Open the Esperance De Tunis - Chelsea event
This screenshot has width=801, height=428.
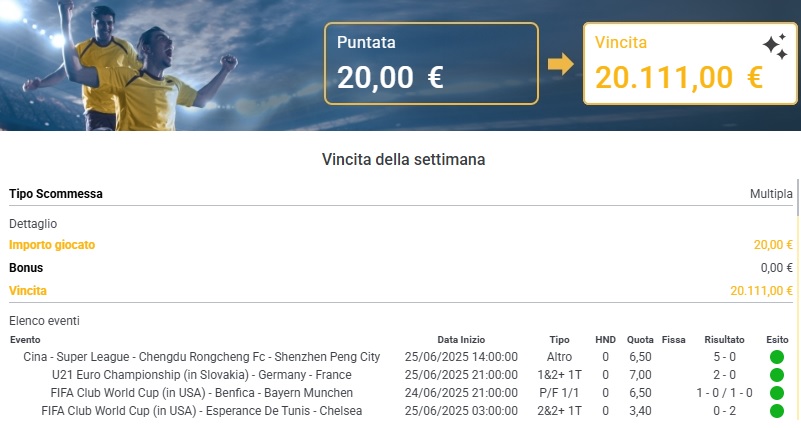click(201, 411)
